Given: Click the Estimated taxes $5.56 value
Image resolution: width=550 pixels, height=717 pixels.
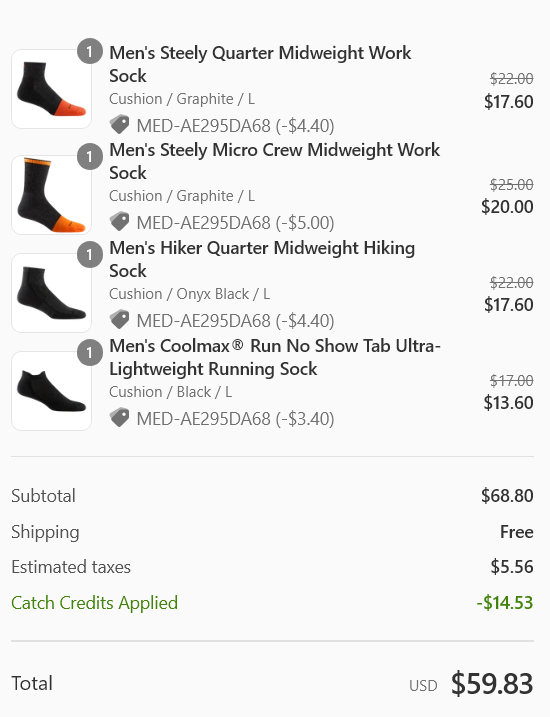Looking at the screenshot, I should click(512, 567).
